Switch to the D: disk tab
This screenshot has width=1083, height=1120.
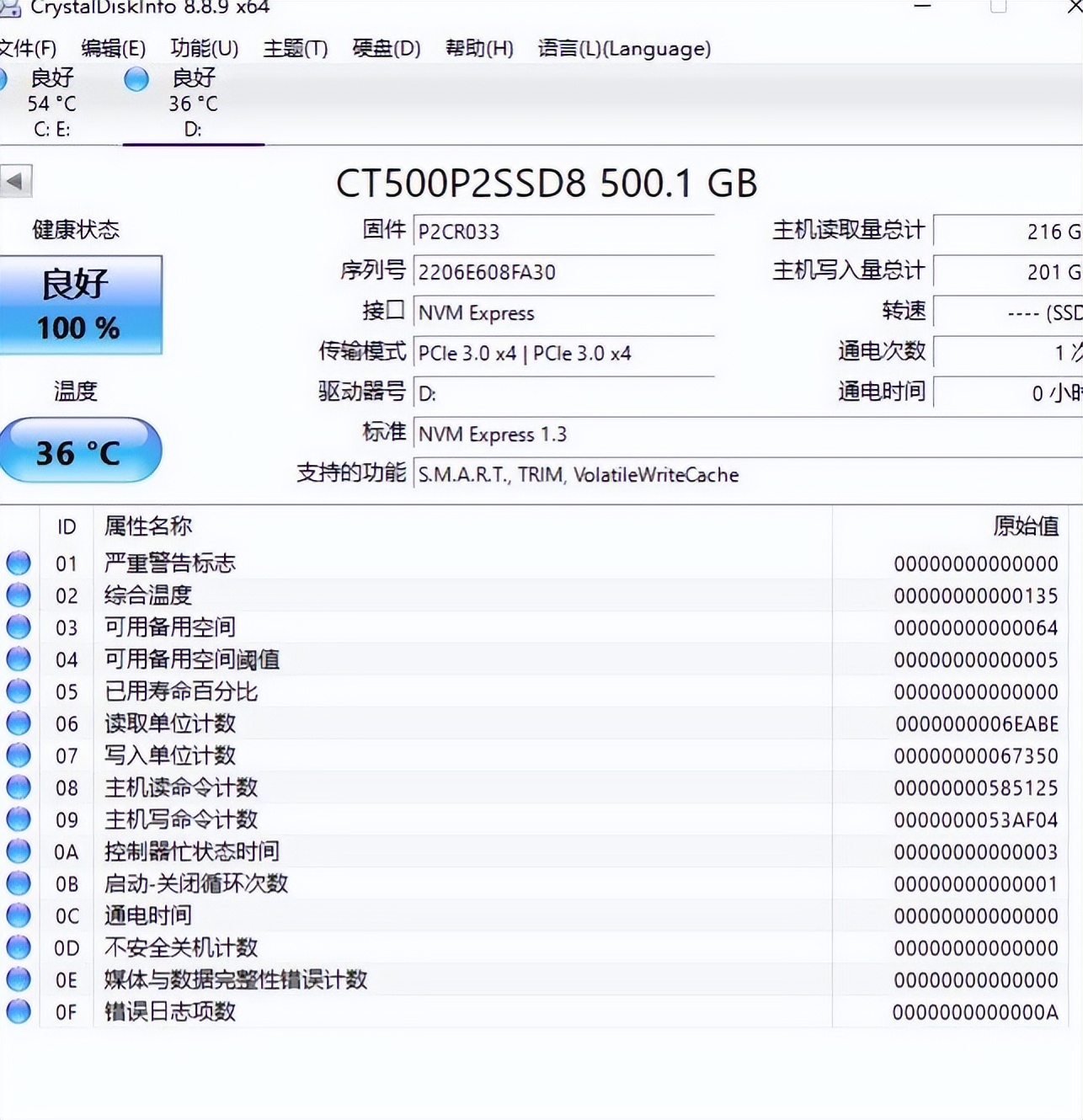click(194, 104)
